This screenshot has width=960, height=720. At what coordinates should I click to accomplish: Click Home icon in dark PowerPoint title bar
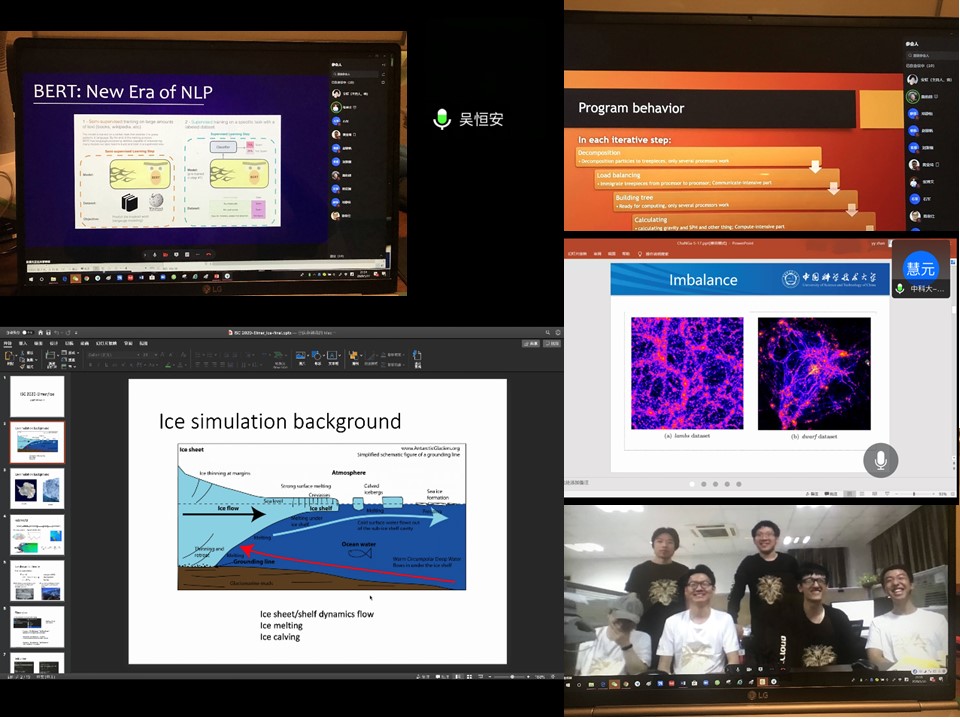(x=40, y=332)
